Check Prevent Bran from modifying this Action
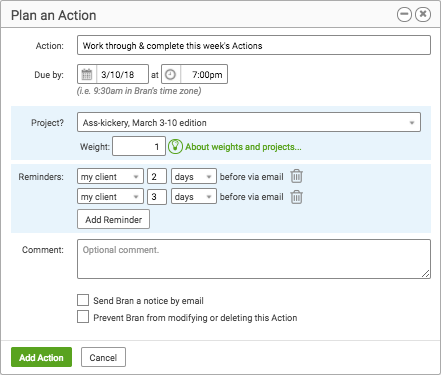Viewport: 441px width, 375px height. coord(83,317)
